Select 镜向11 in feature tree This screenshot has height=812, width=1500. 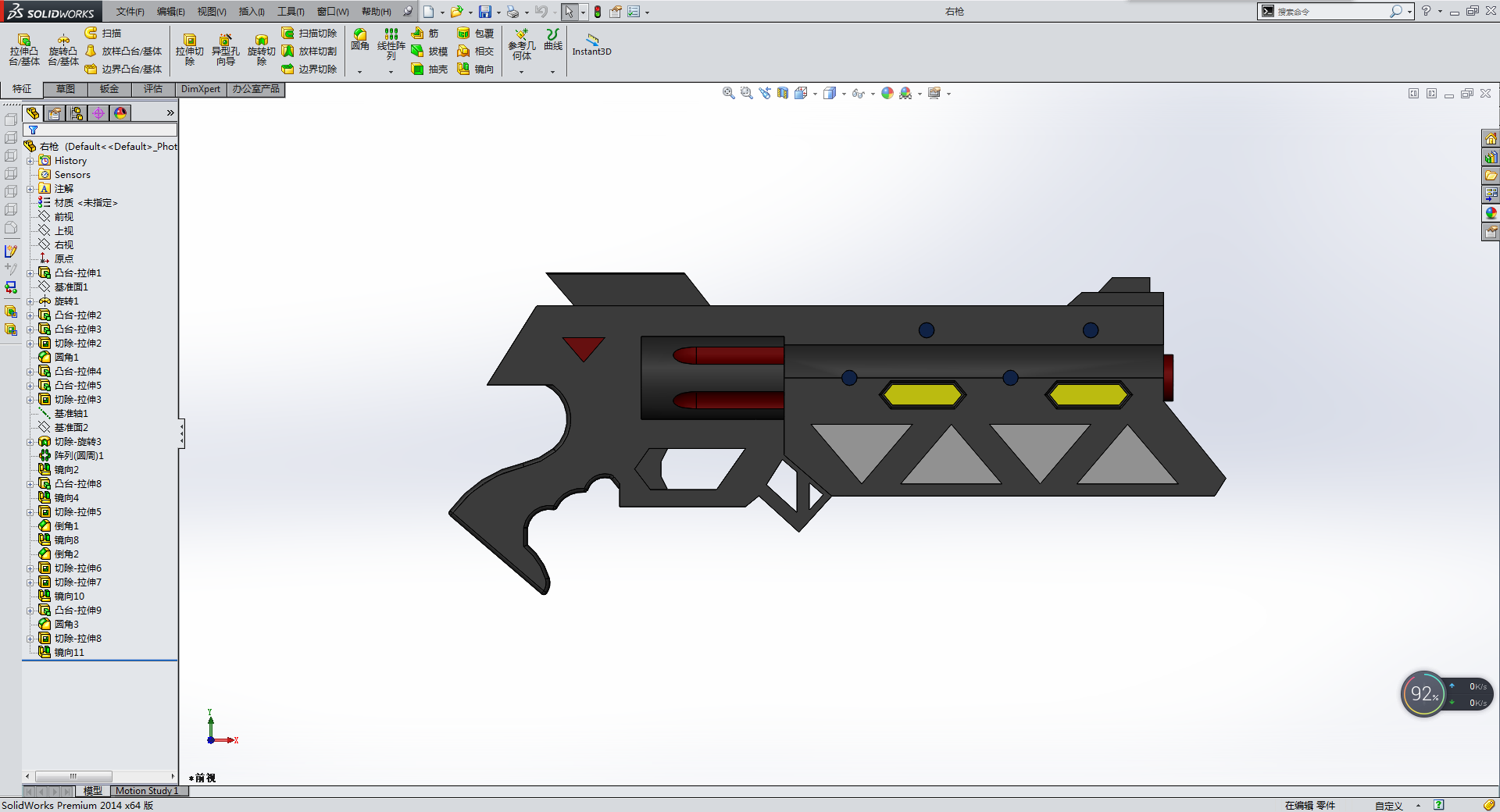(x=69, y=653)
